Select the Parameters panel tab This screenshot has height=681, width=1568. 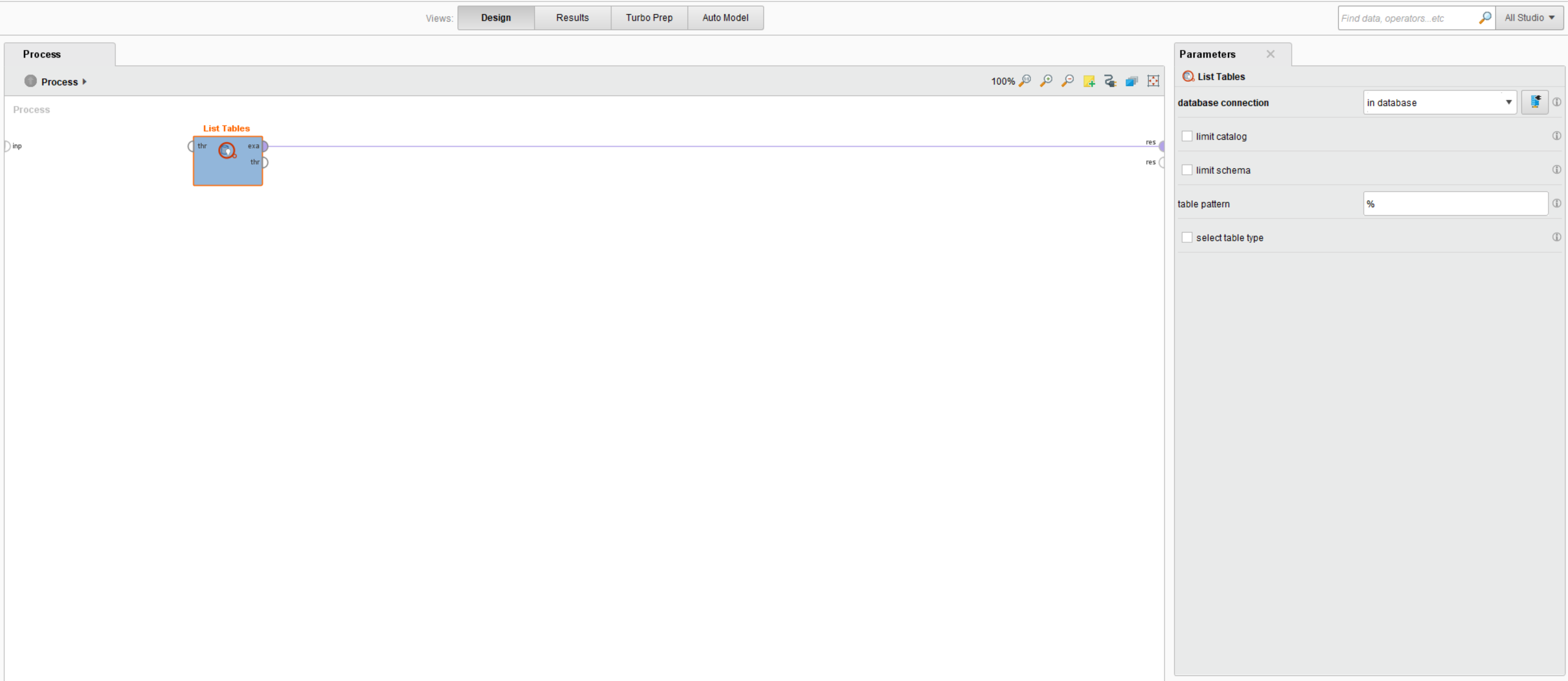tap(1232, 54)
